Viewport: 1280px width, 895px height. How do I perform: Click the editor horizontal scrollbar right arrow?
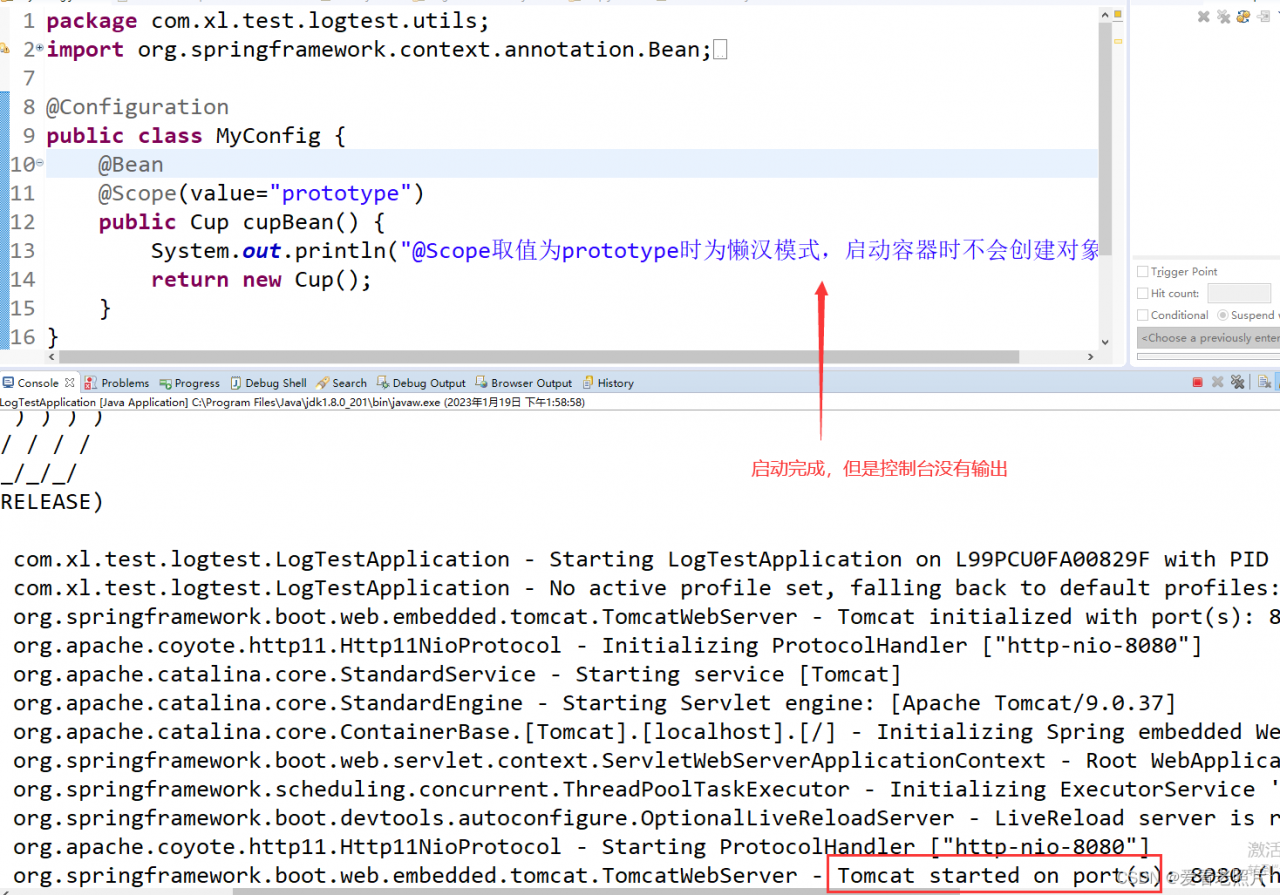click(x=1091, y=357)
